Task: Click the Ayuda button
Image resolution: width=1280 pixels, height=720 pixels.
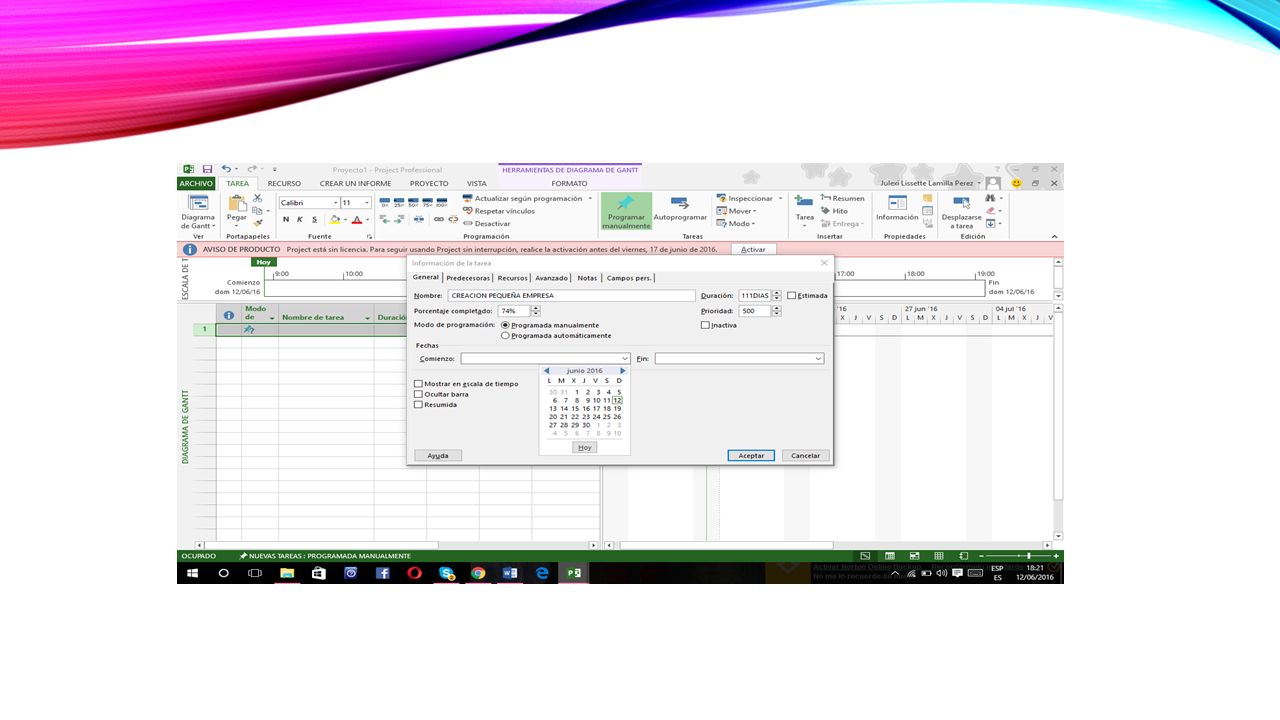Action: tap(438, 455)
